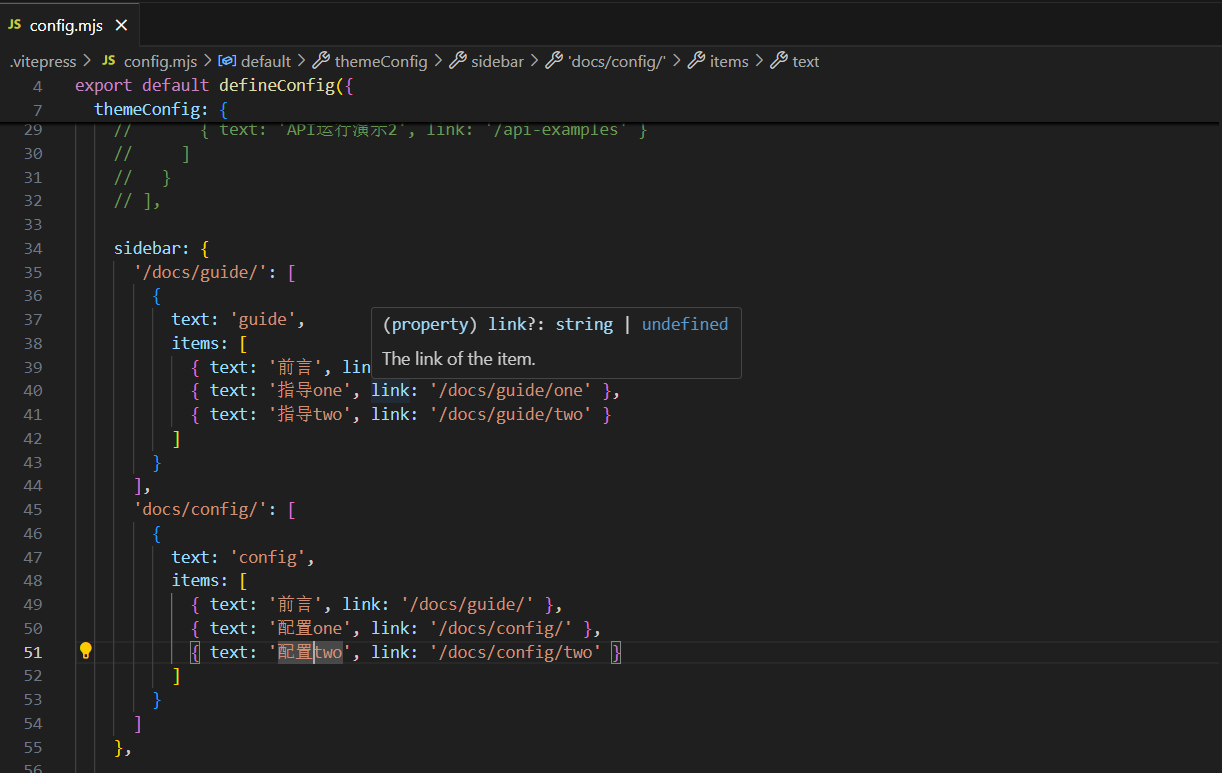This screenshot has width=1222, height=773.
Task: Click the '/docs/guide/' link string on line 49
Action: [467, 604]
